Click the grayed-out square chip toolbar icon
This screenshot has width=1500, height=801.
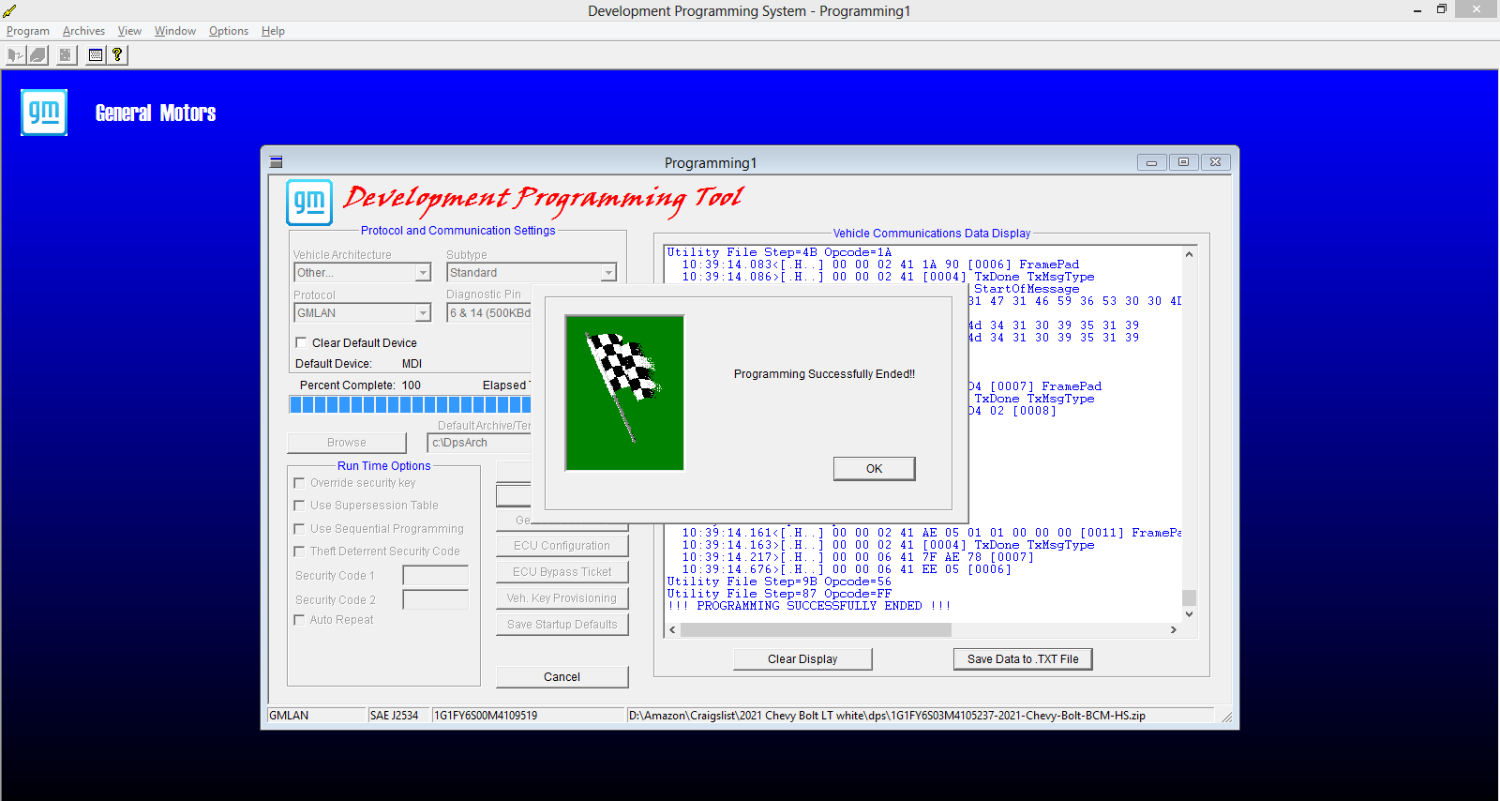pos(65,55)
